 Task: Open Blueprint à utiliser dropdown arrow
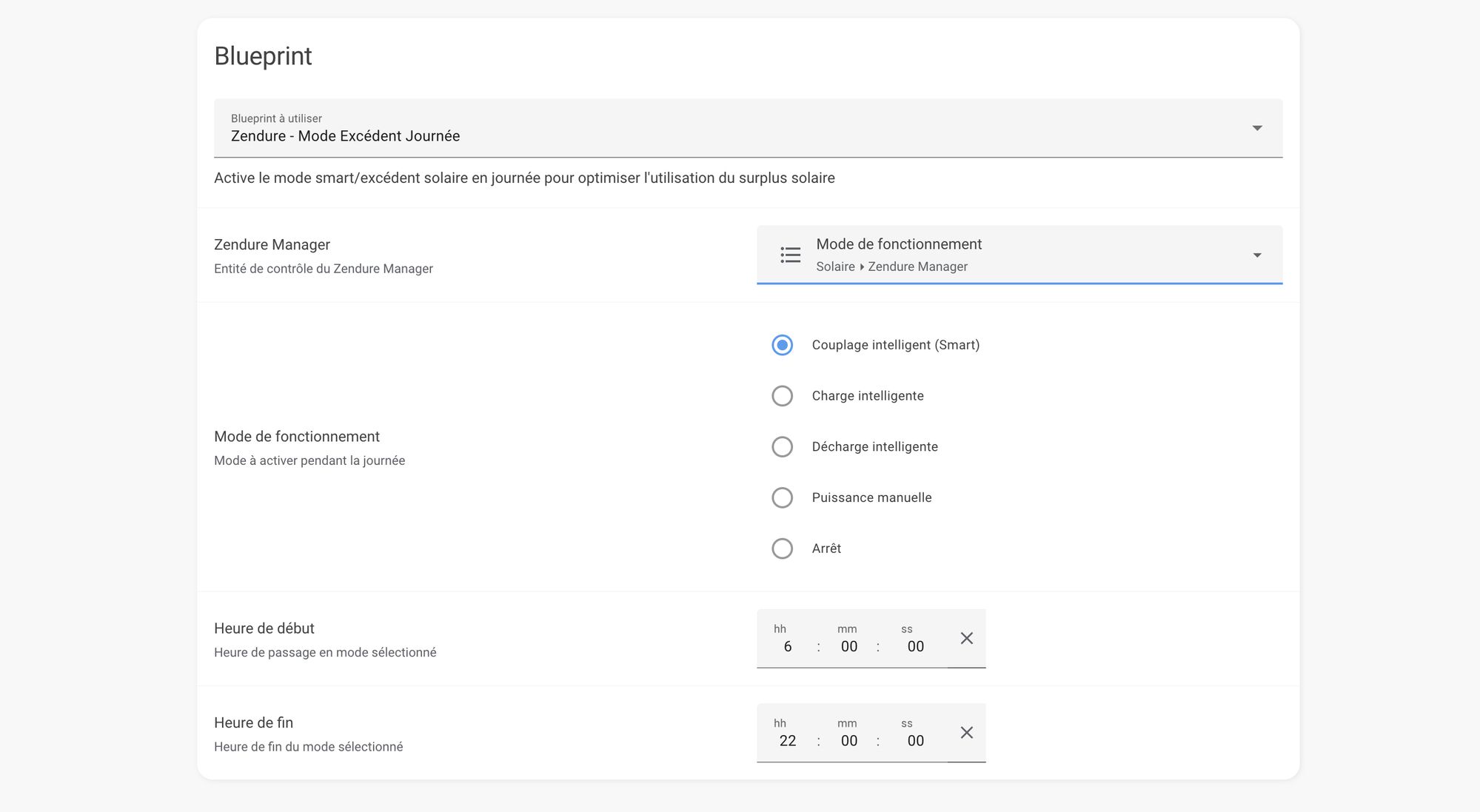point(1256,128)
